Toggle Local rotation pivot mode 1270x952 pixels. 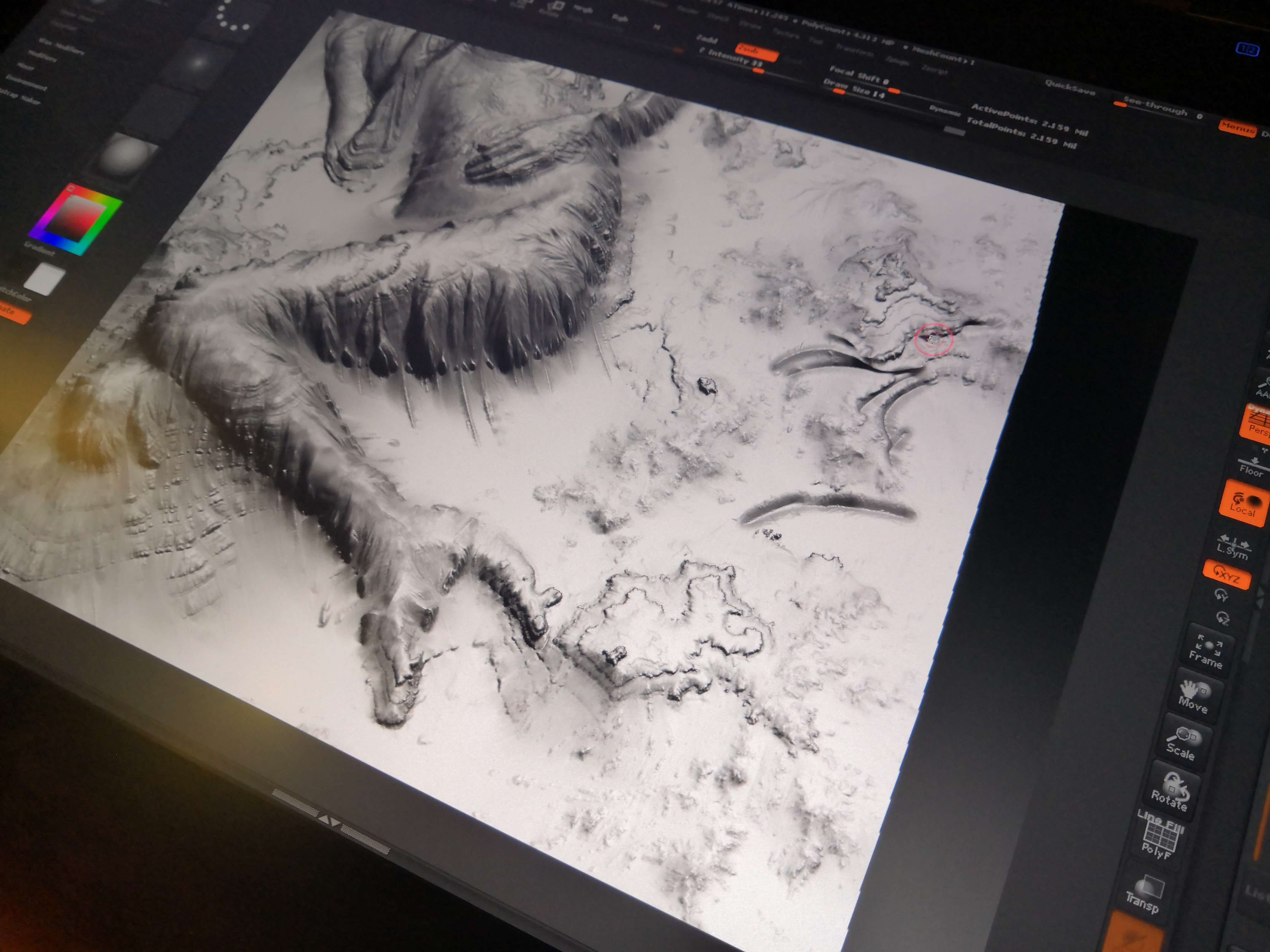(1244, 503)
